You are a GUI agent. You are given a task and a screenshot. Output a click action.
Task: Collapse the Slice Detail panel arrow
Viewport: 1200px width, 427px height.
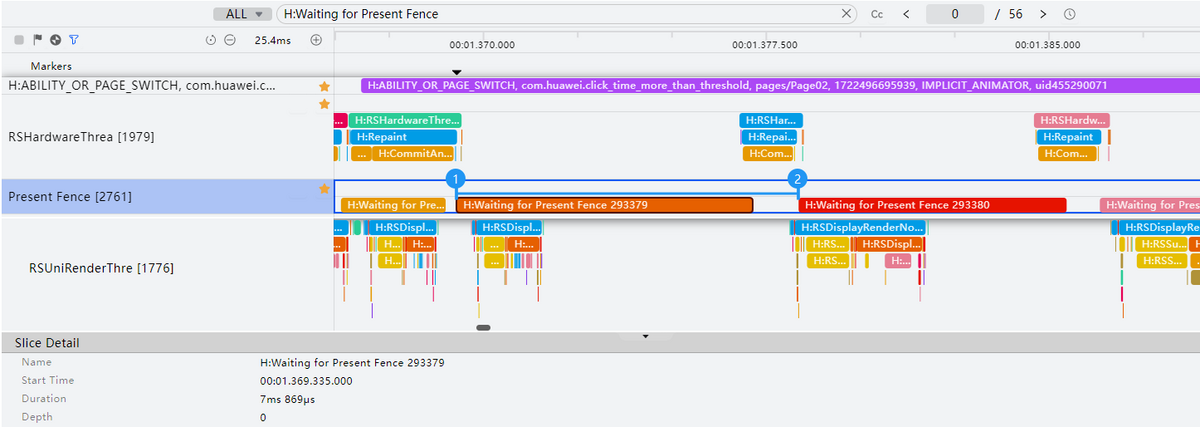pos(645,337)
